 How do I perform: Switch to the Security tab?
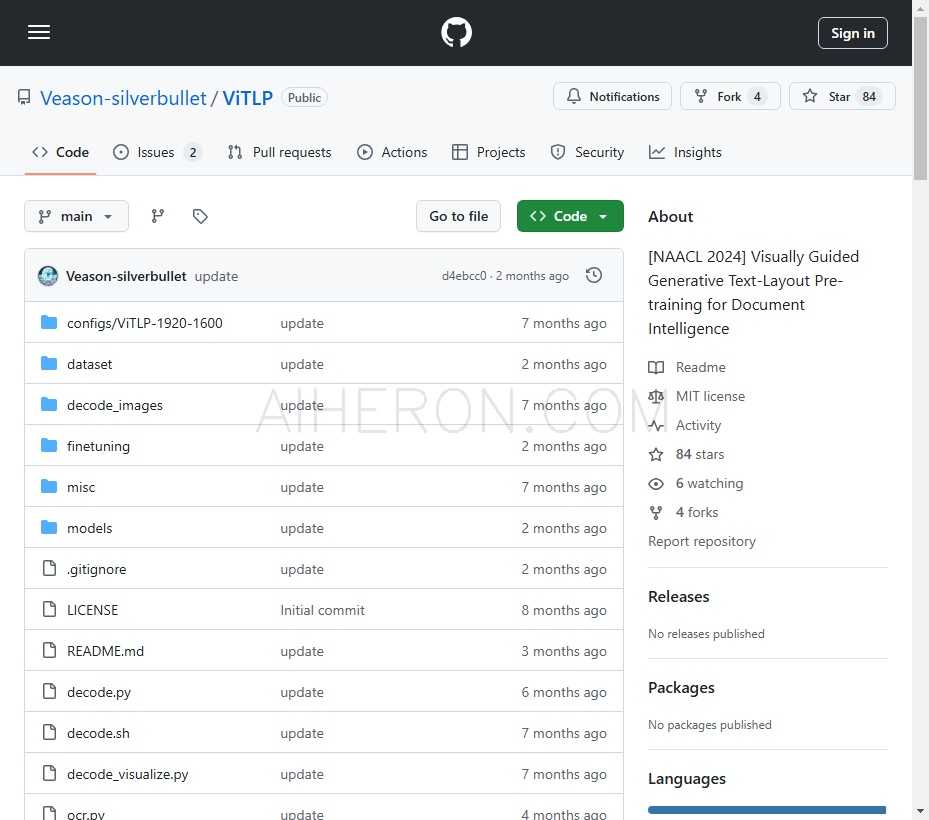pos(588,152)
